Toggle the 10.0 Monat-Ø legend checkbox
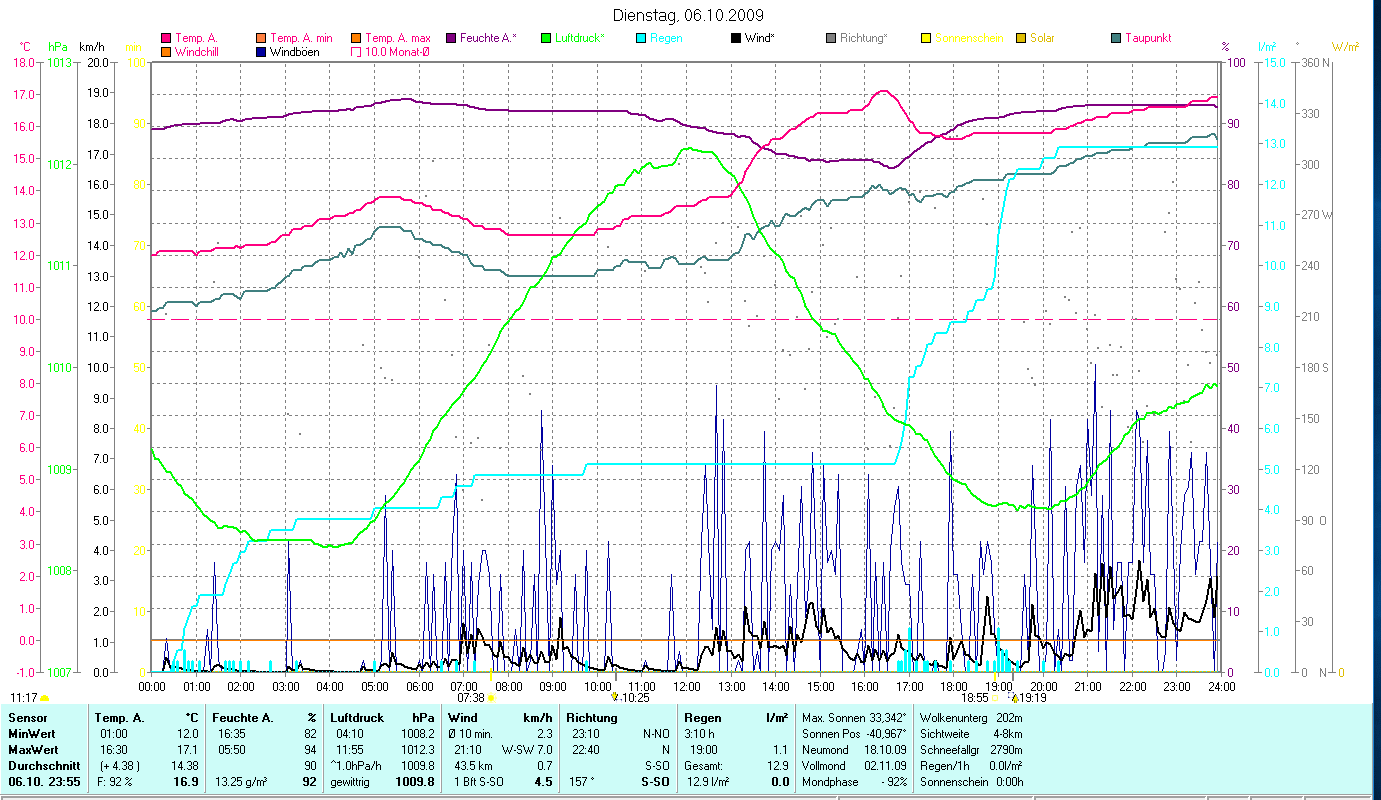 (356, 51)
